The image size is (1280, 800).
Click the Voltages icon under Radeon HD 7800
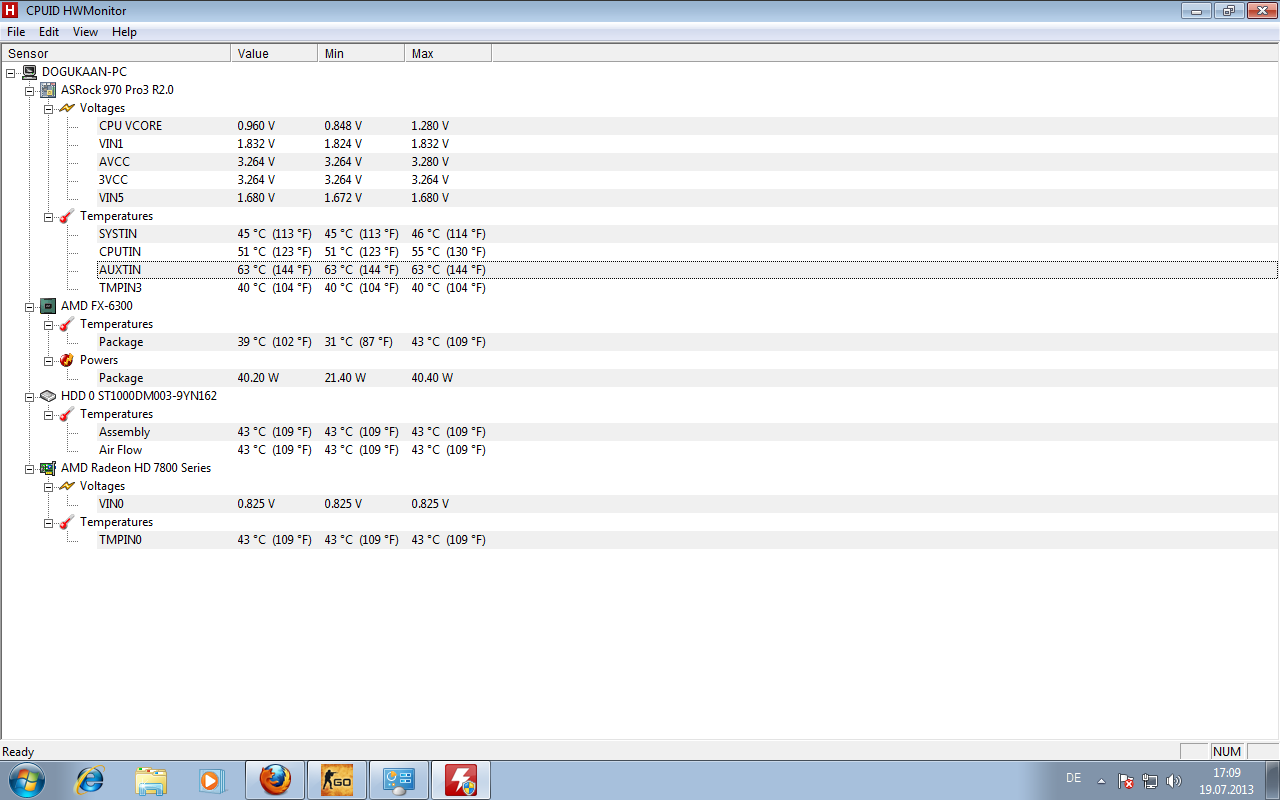tap(67, 486)
